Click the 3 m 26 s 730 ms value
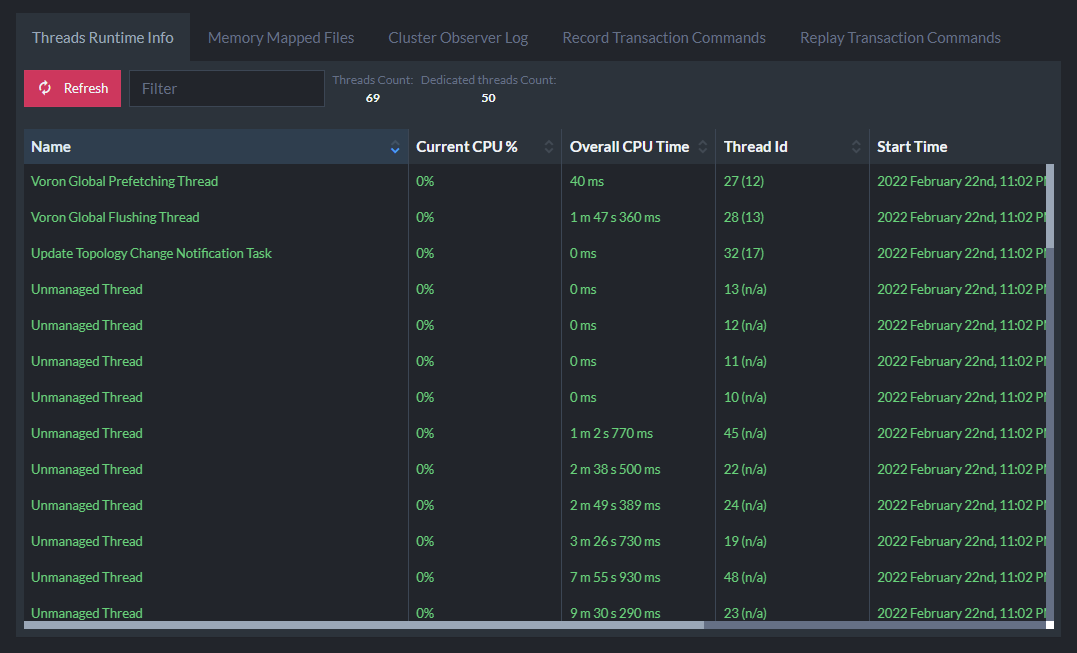The height and width of the screenshot is (653, 1077). 615,542
